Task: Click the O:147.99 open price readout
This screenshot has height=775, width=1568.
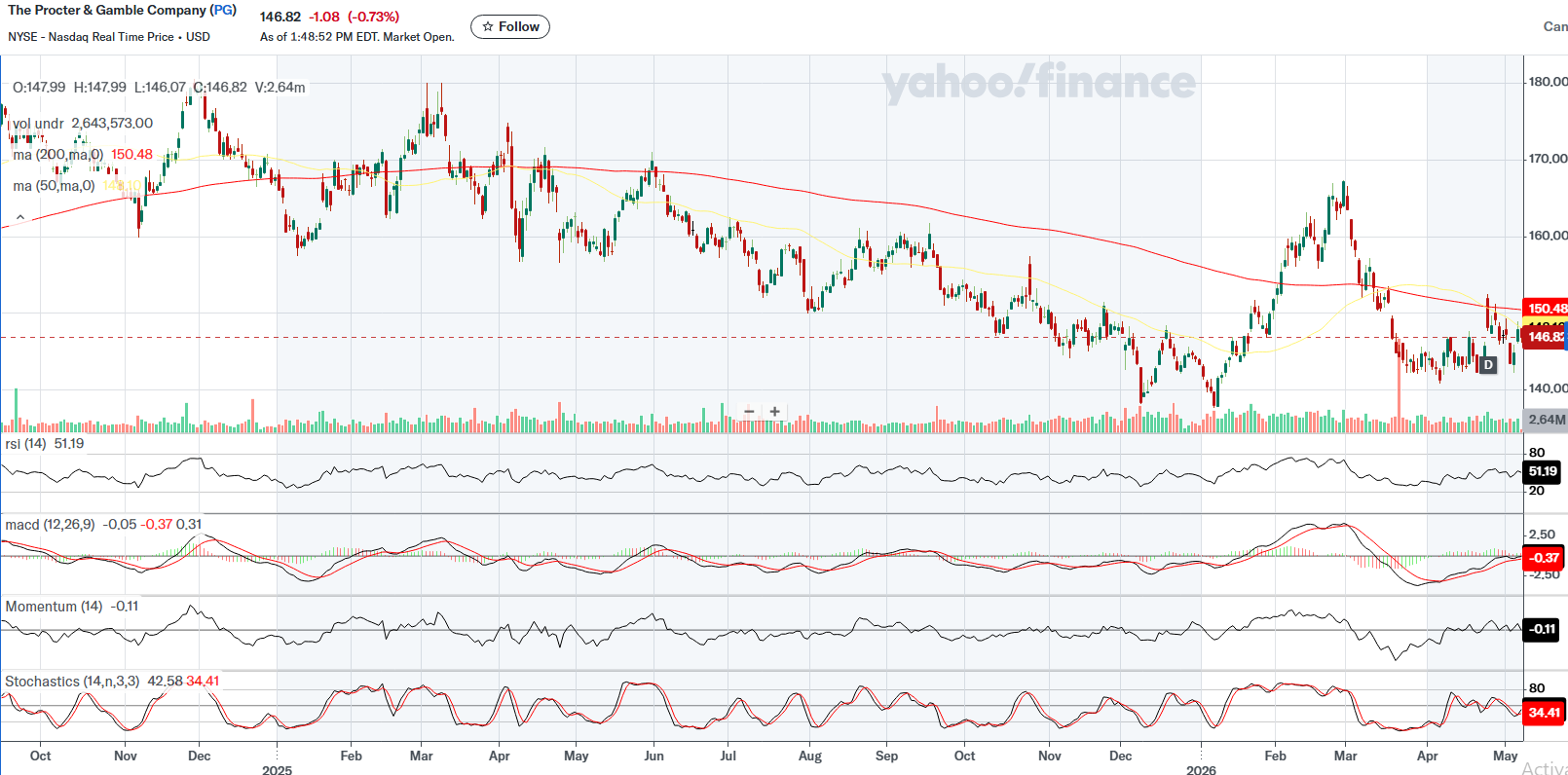Action: click(39, 88)
